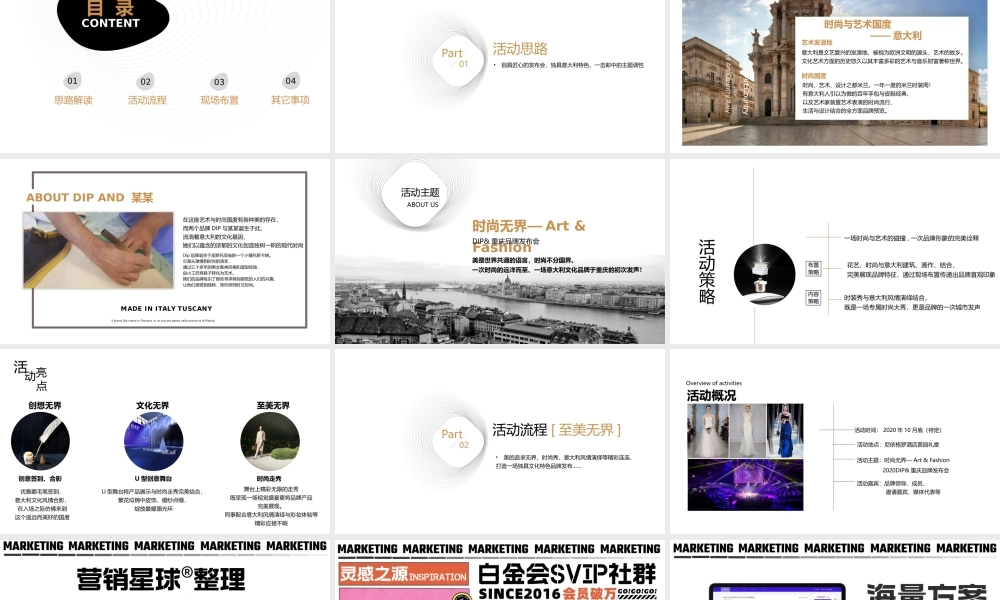Toggle the 02 circle above 活动流程
1000x600 pixels.
pos(145,82)
